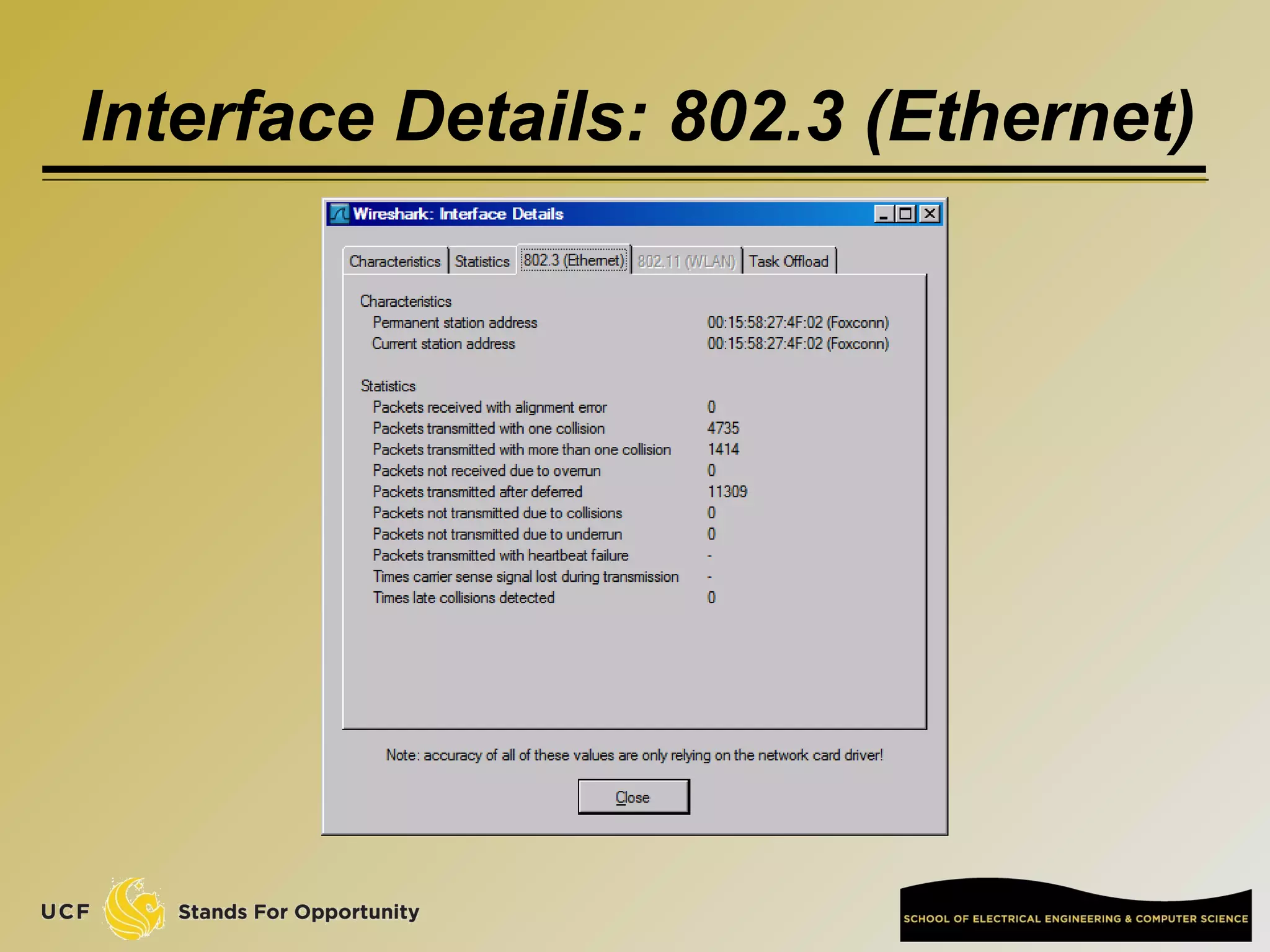Click 'Packets transmitted with one collision' label
The width and height of the screenshot is (1270, 952).
point(489,428)
